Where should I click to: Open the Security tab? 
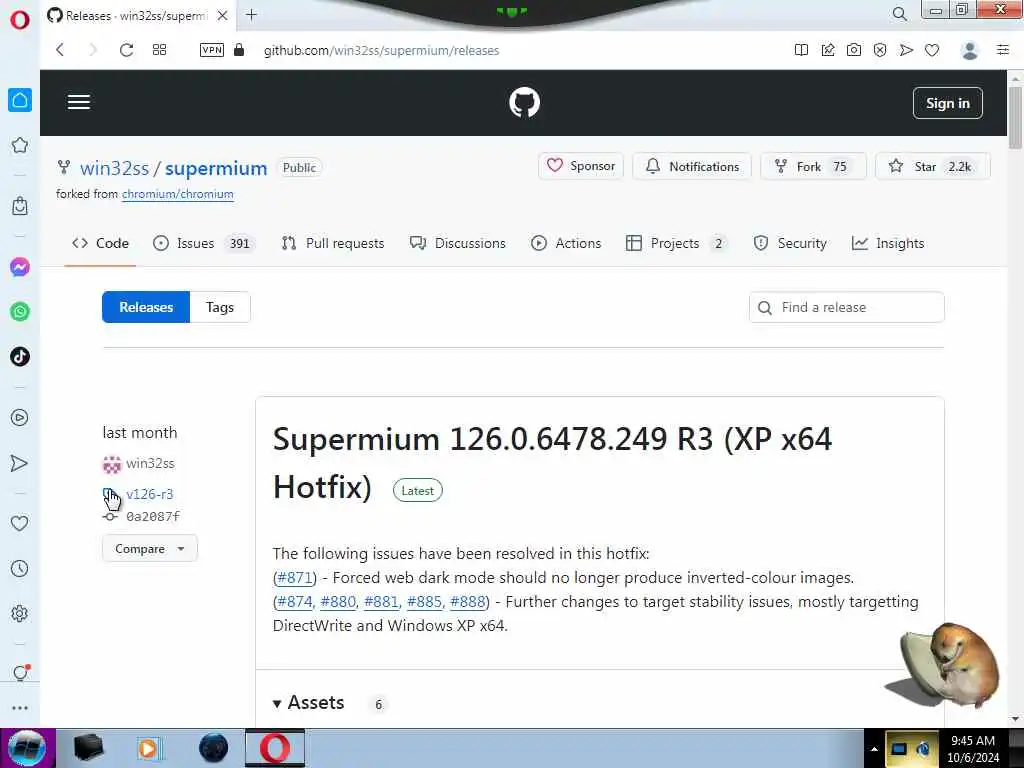coord(790,243)
